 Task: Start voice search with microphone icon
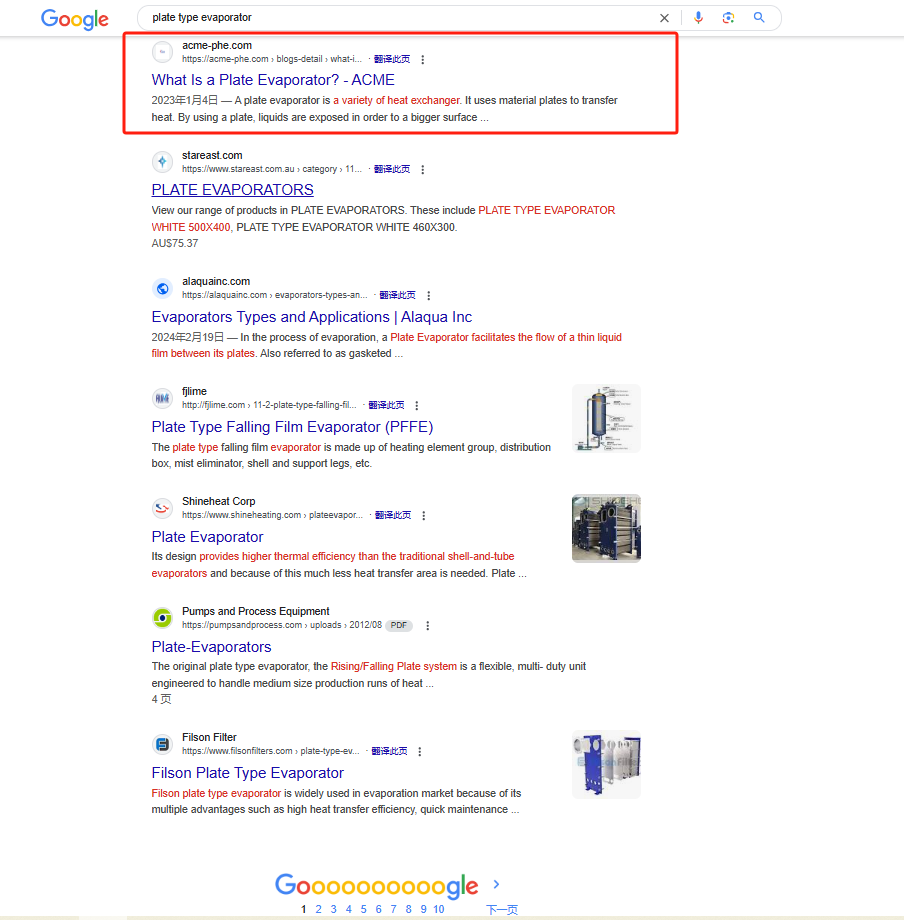tap(698, 18)
